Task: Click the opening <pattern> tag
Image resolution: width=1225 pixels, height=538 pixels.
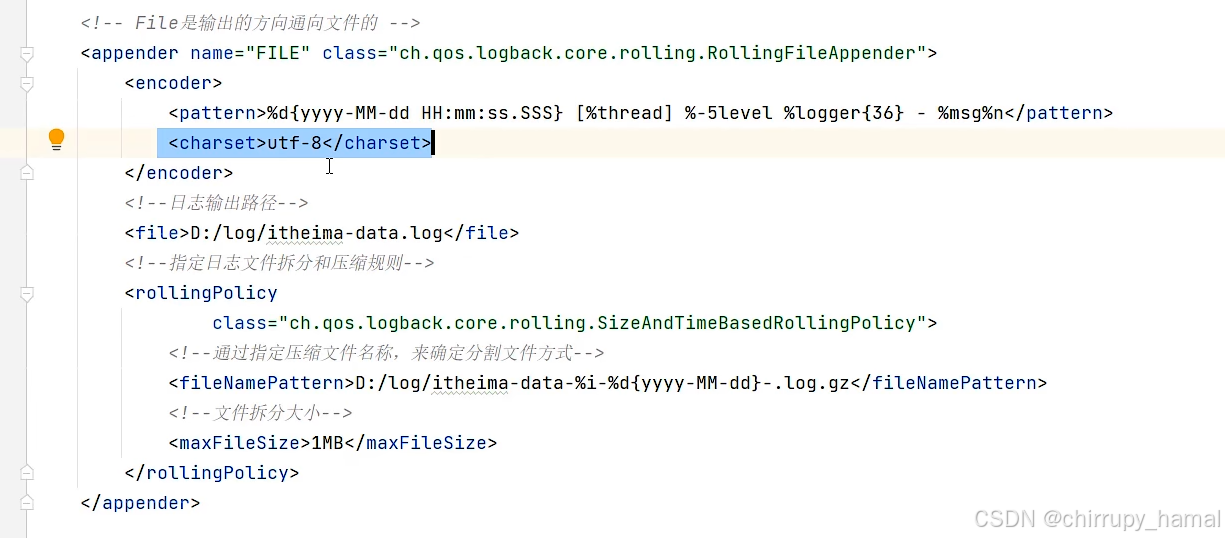Action: pyautogui.click(x=217, y=113)
